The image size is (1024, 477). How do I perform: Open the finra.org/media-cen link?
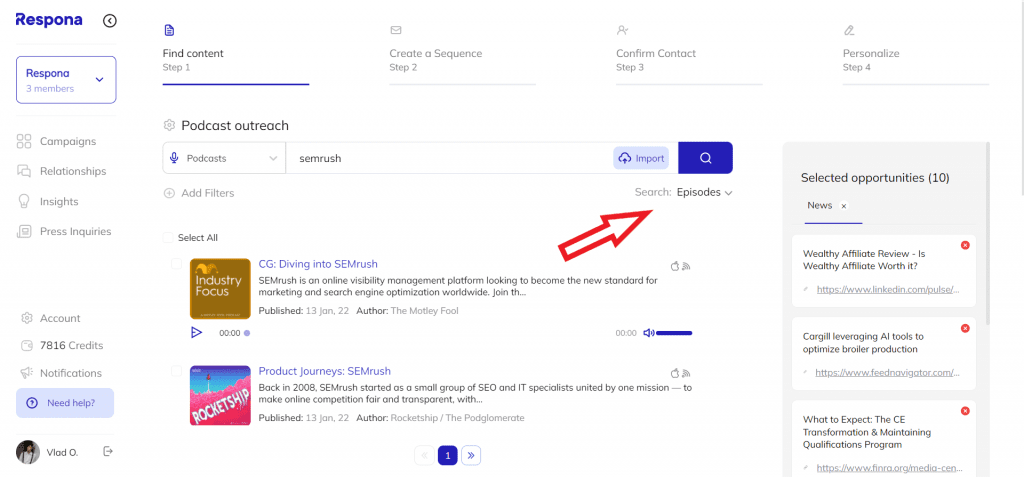click(888, 468)
